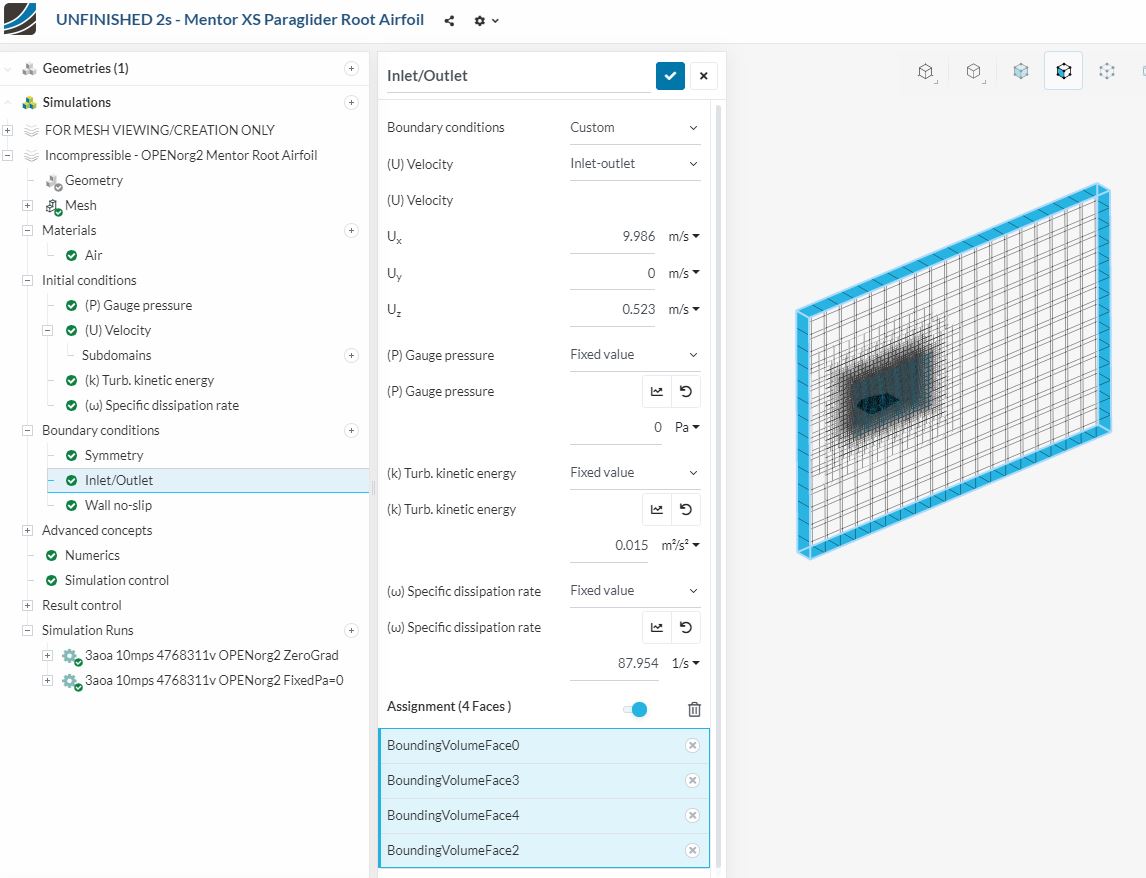The height and width of the screenshot is (878, 1146).
Task: Add a new simulation run
Action: point(352,630)
